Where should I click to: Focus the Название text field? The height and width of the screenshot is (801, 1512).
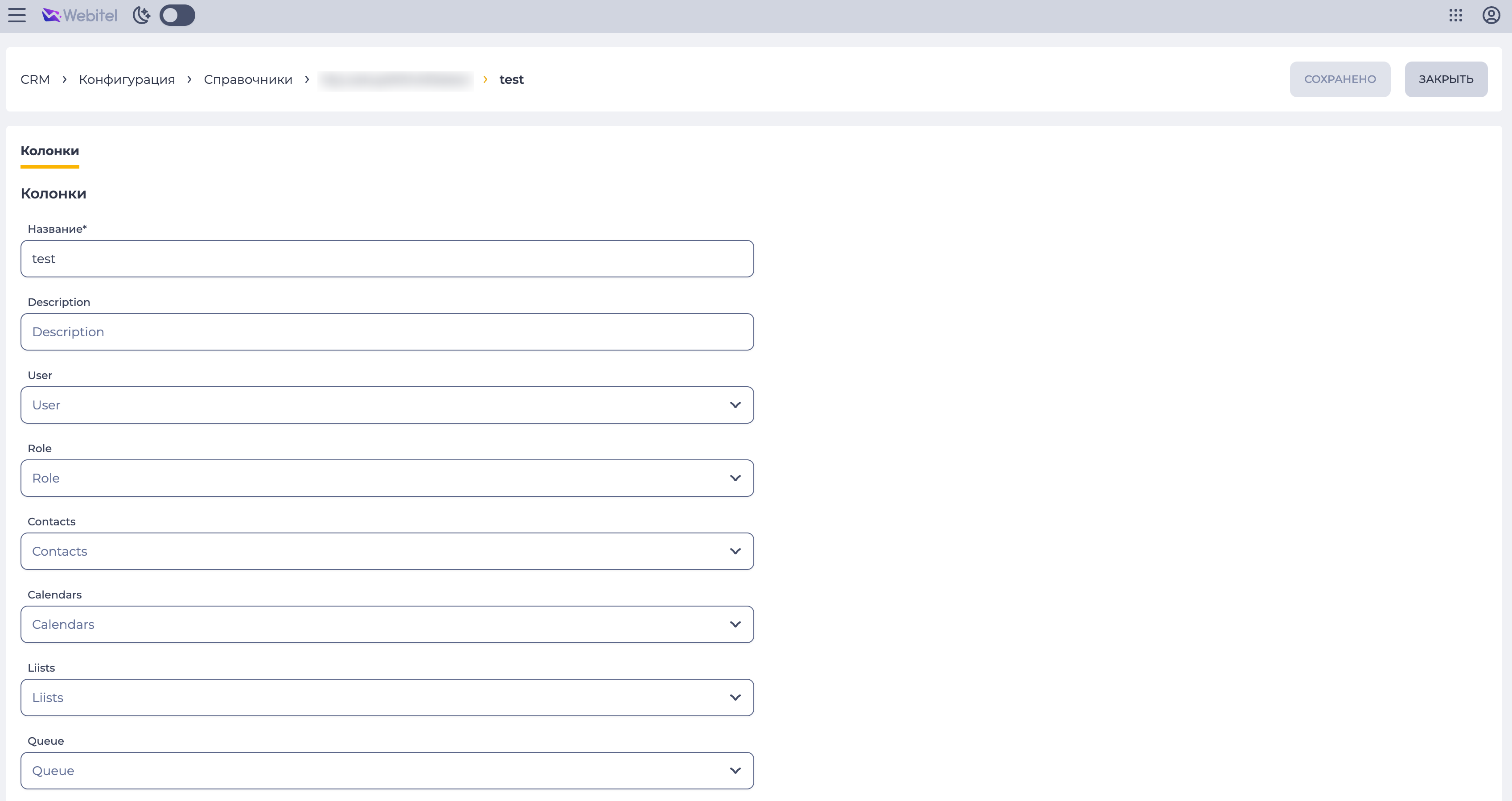387,258
